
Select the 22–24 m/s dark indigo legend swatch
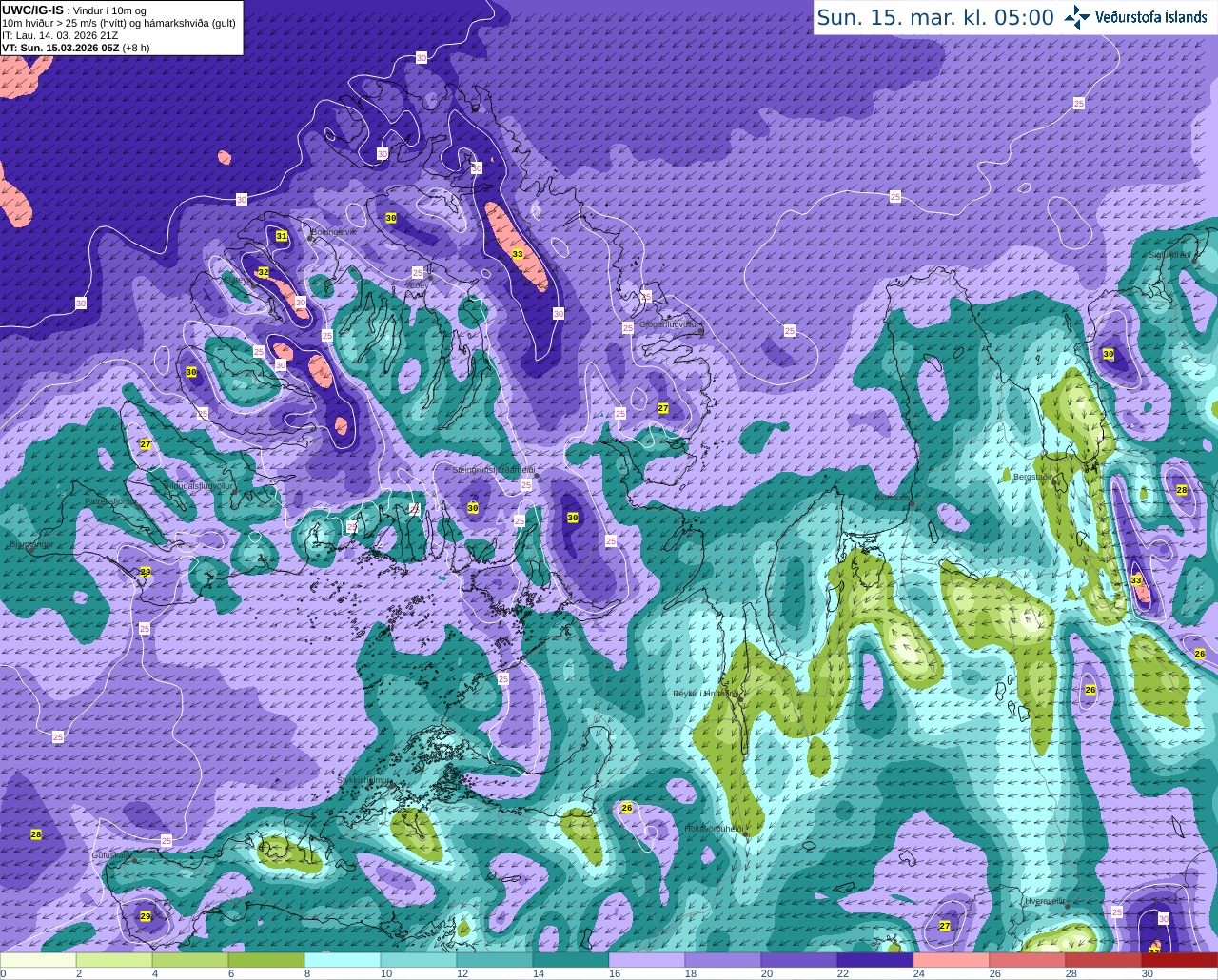(x=875, y=960)
